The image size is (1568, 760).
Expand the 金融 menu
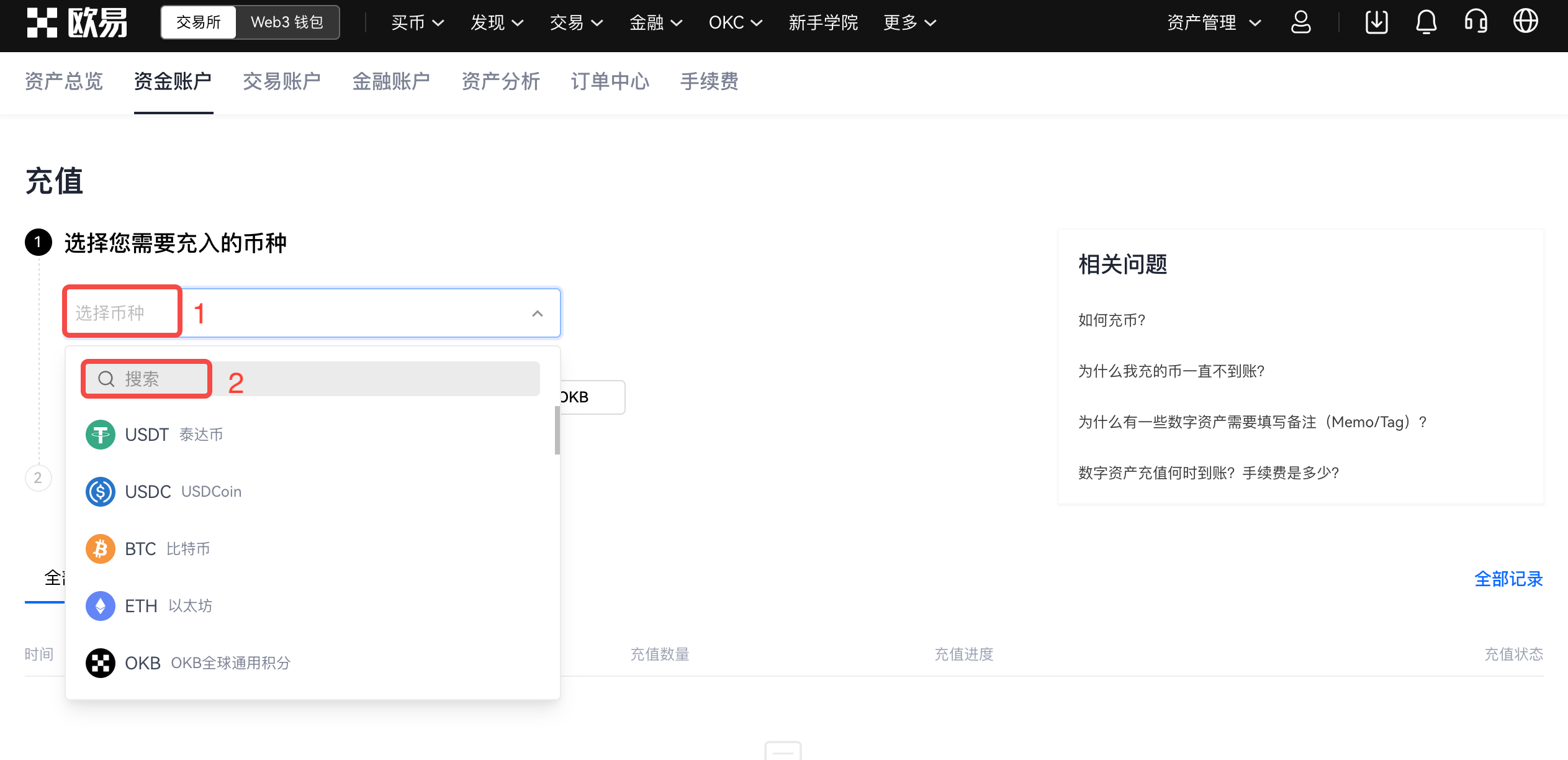coord(656,23)
